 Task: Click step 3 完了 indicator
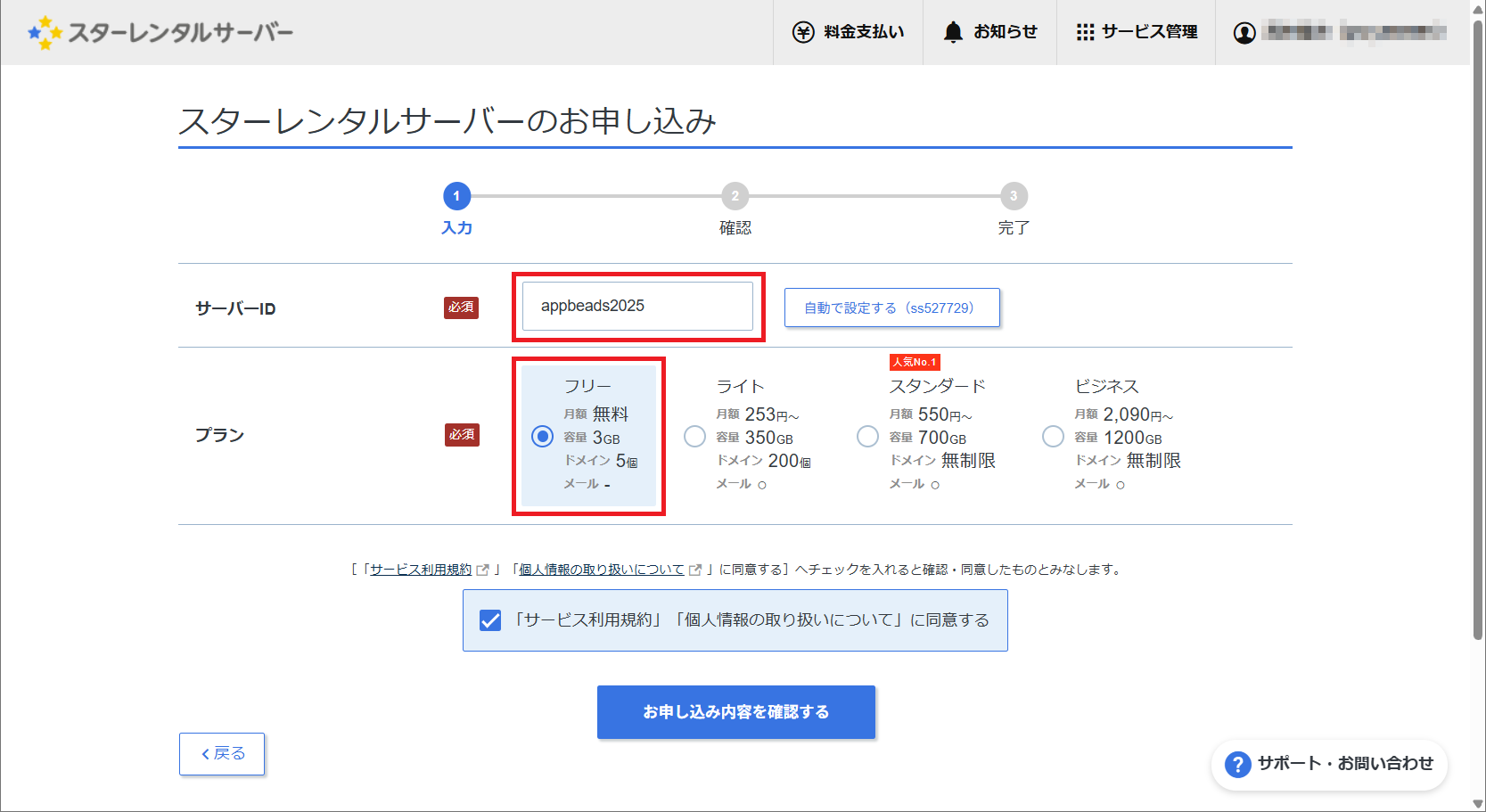[1014, 196]
